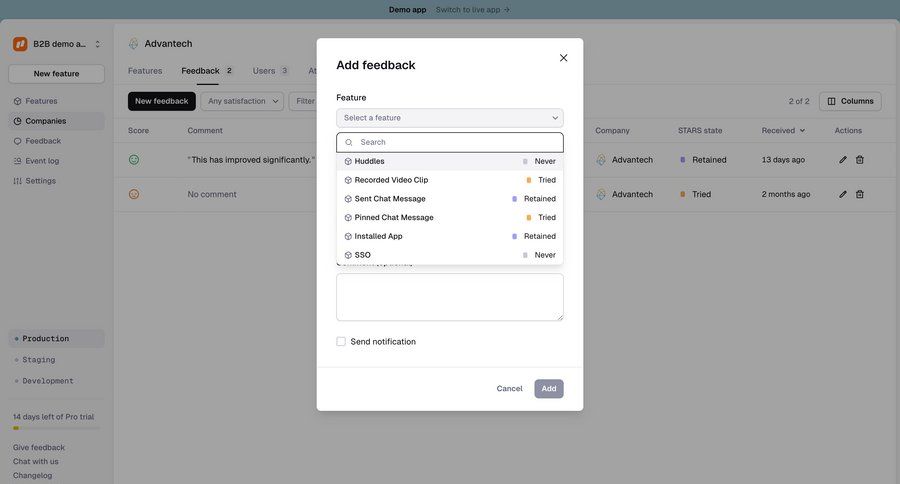Choose Sent Chat Message from feature list

coord(390,199)
